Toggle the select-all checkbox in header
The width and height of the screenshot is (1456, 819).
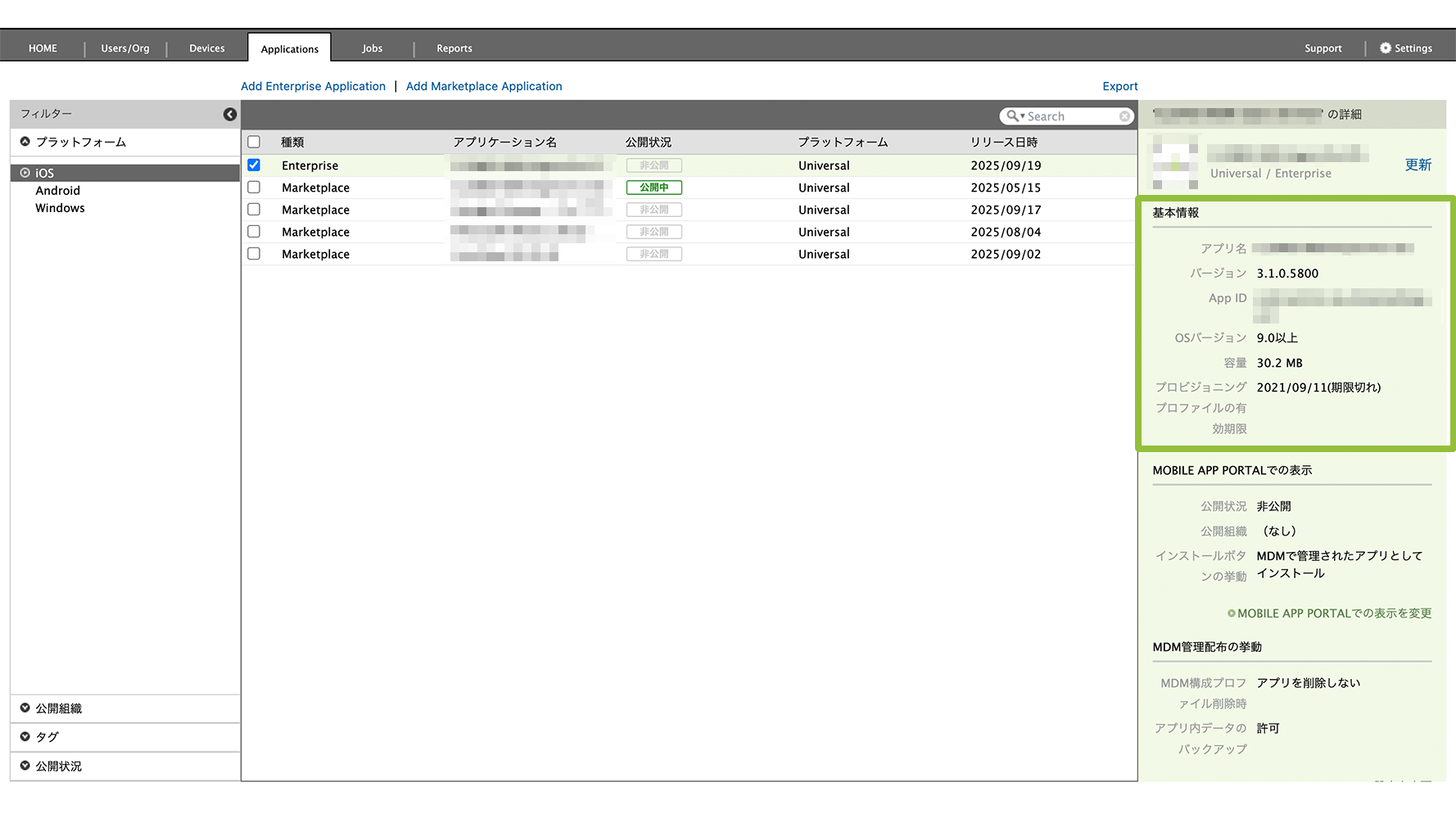point(254,143)
